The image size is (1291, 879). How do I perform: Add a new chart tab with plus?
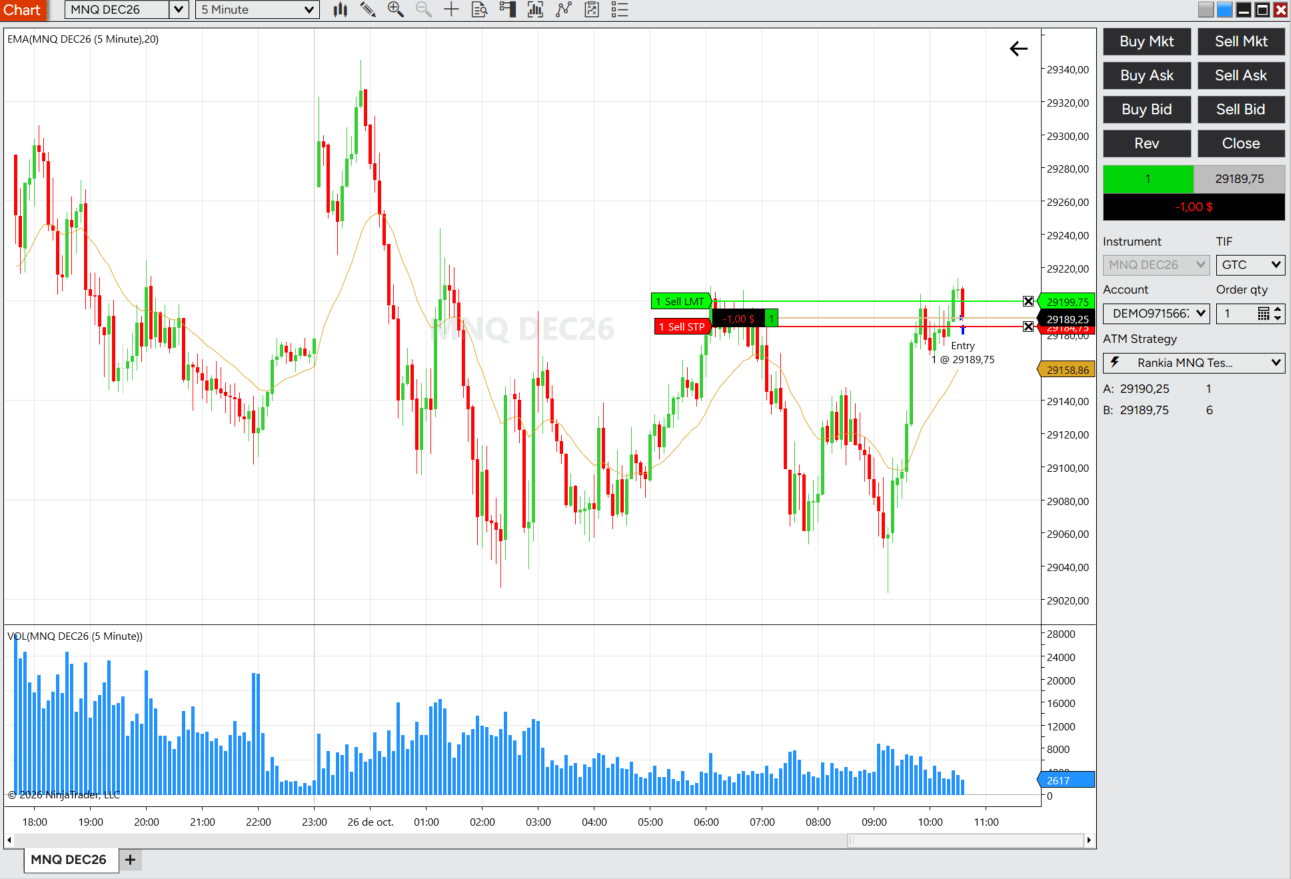pos(130,860)
